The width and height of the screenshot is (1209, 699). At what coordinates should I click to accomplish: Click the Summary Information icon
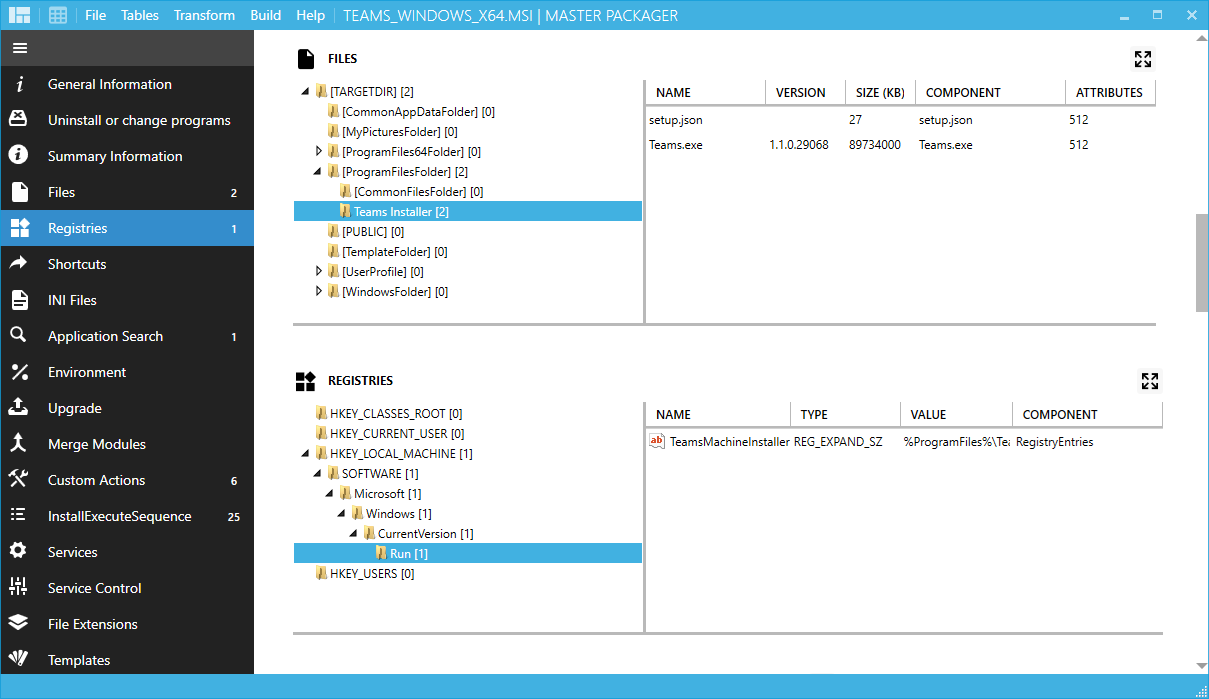19,156
